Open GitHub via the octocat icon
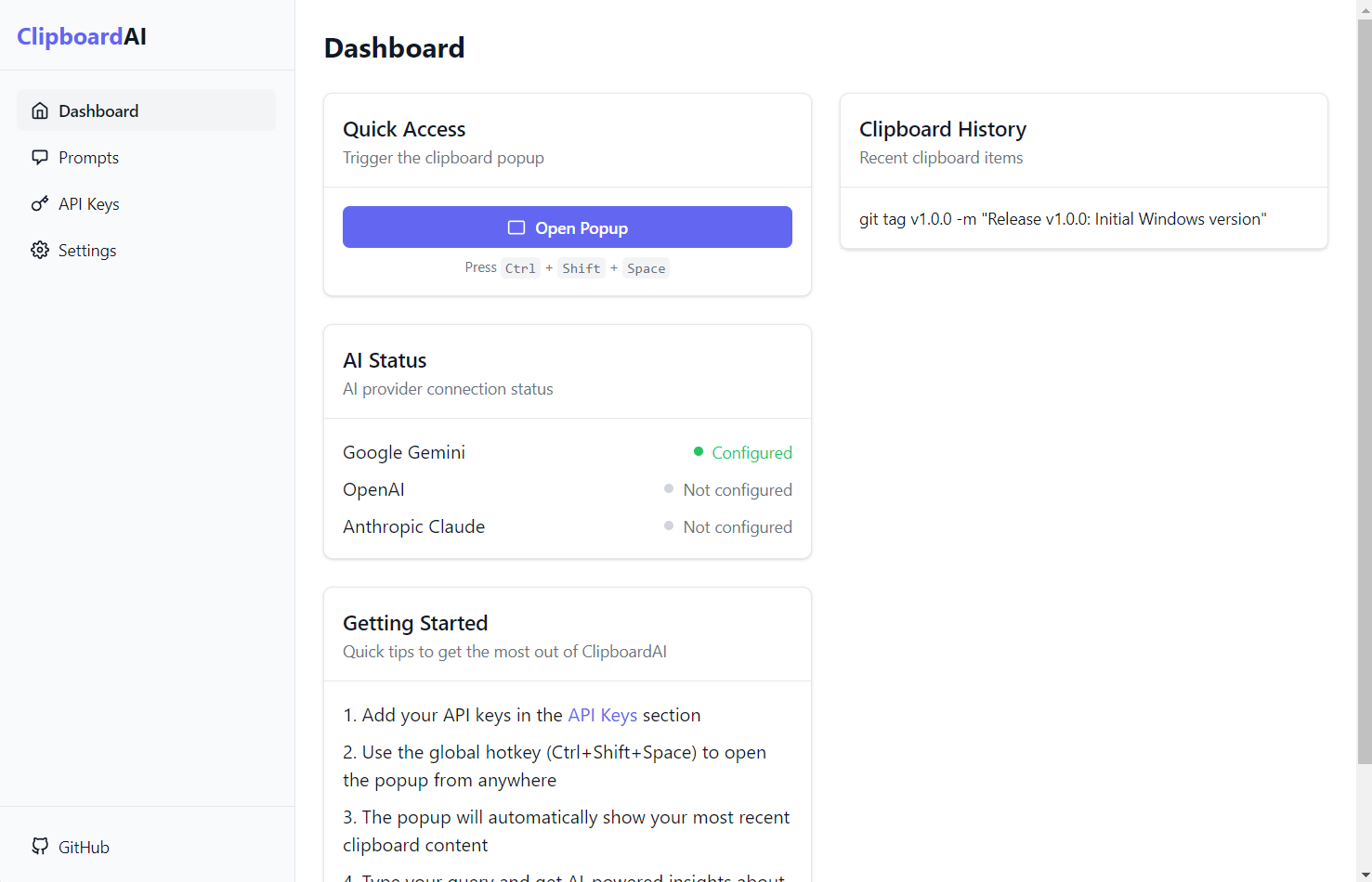 (x=40, y=847)
